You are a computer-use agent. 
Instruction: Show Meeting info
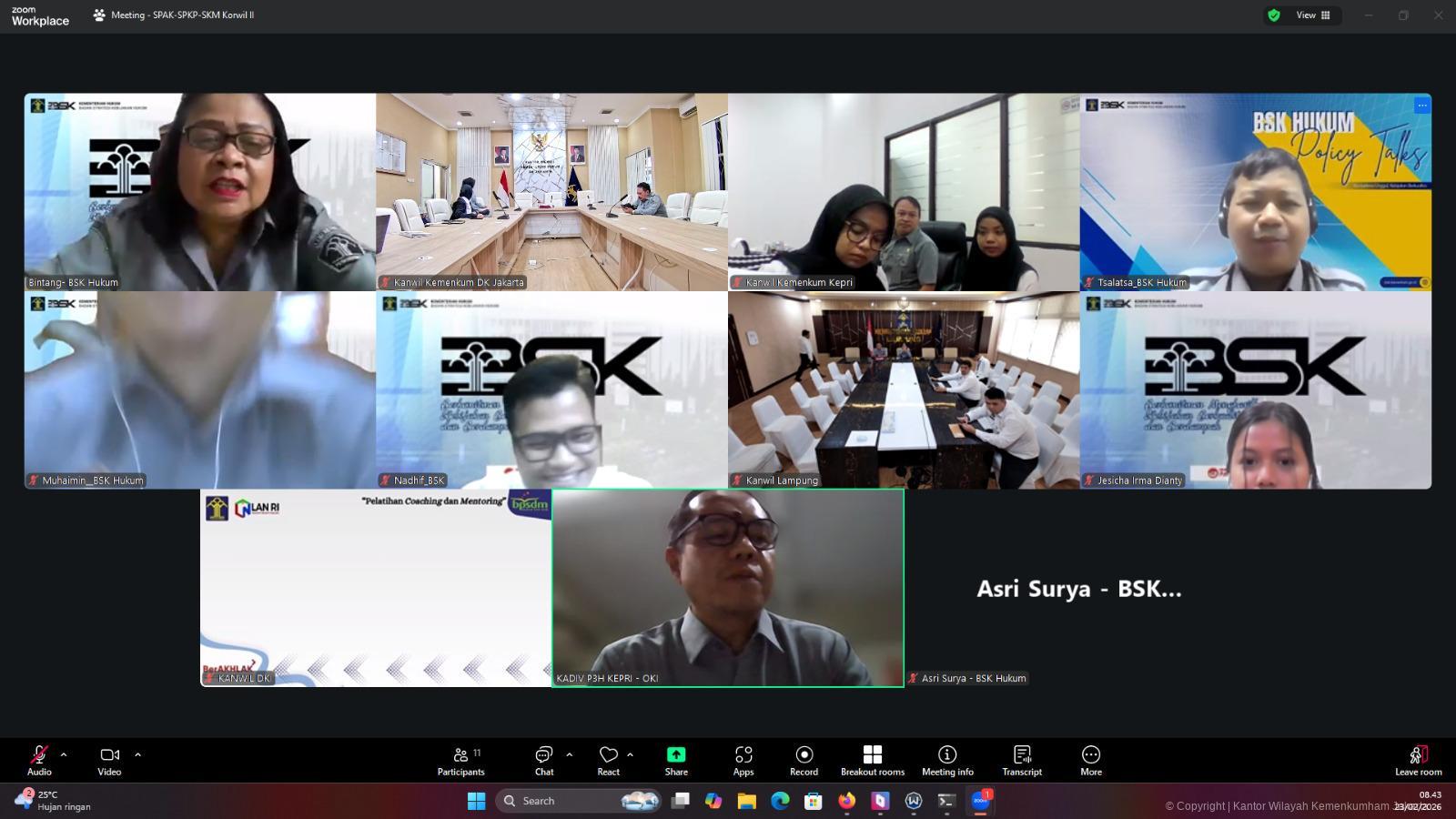[947, 761]
